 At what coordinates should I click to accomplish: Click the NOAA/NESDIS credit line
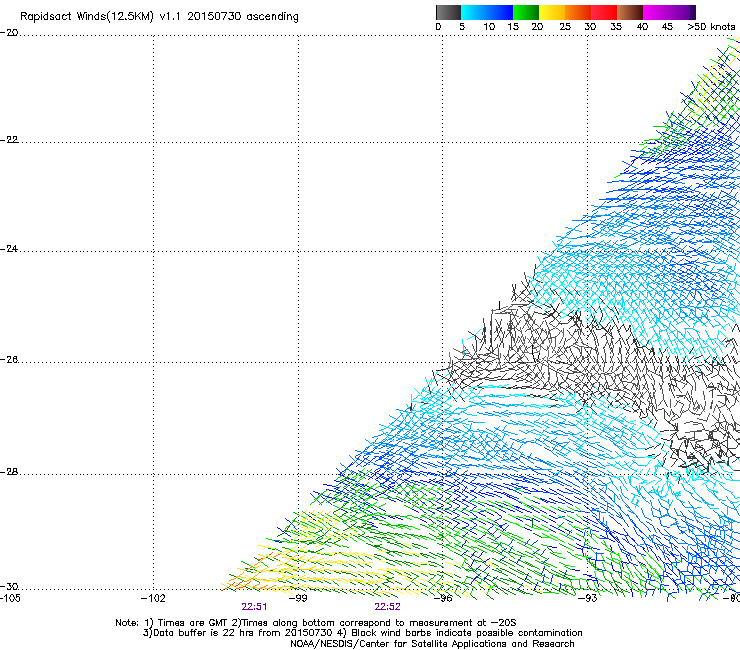(432, 644)
